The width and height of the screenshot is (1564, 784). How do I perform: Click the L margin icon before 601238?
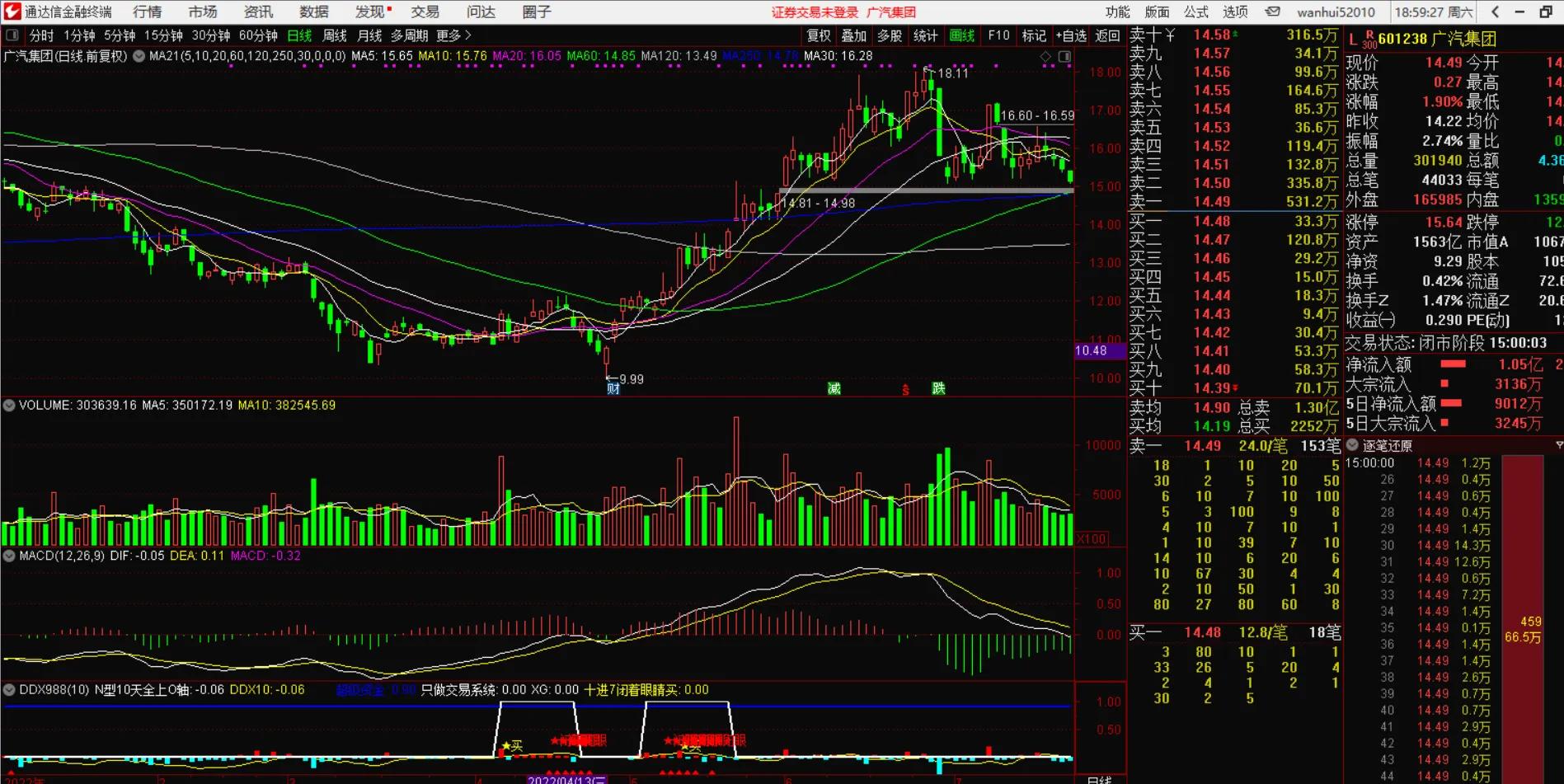tap(1353, 40)
